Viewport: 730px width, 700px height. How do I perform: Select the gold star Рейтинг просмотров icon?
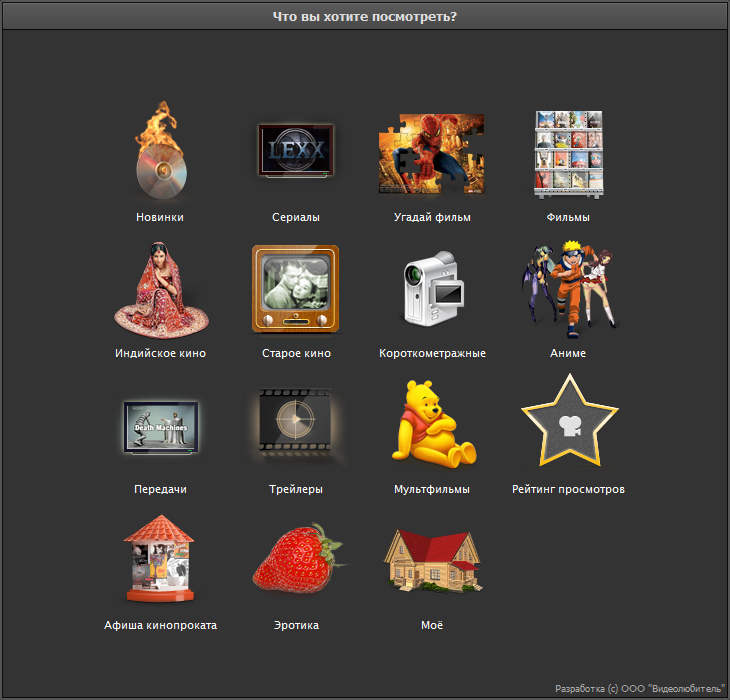click(569, 422)
